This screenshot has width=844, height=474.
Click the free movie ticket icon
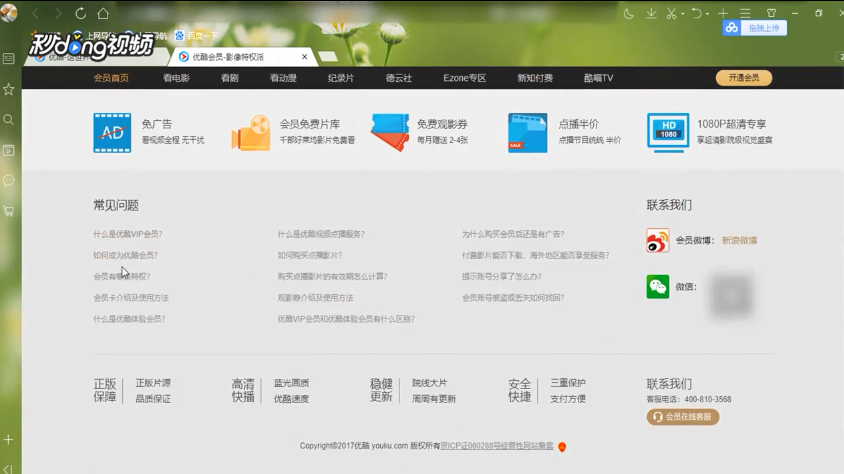click(390, 132)
